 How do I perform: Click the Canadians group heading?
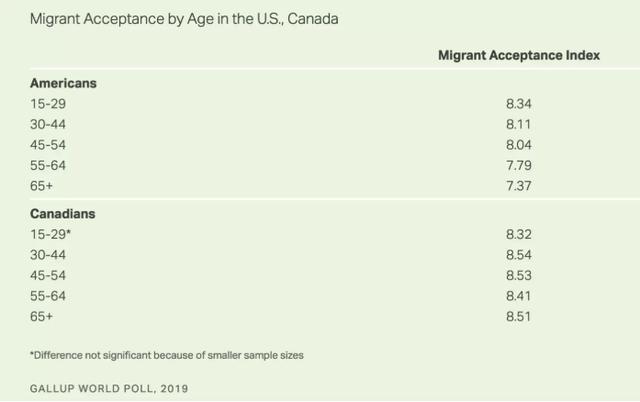[62, 214]
